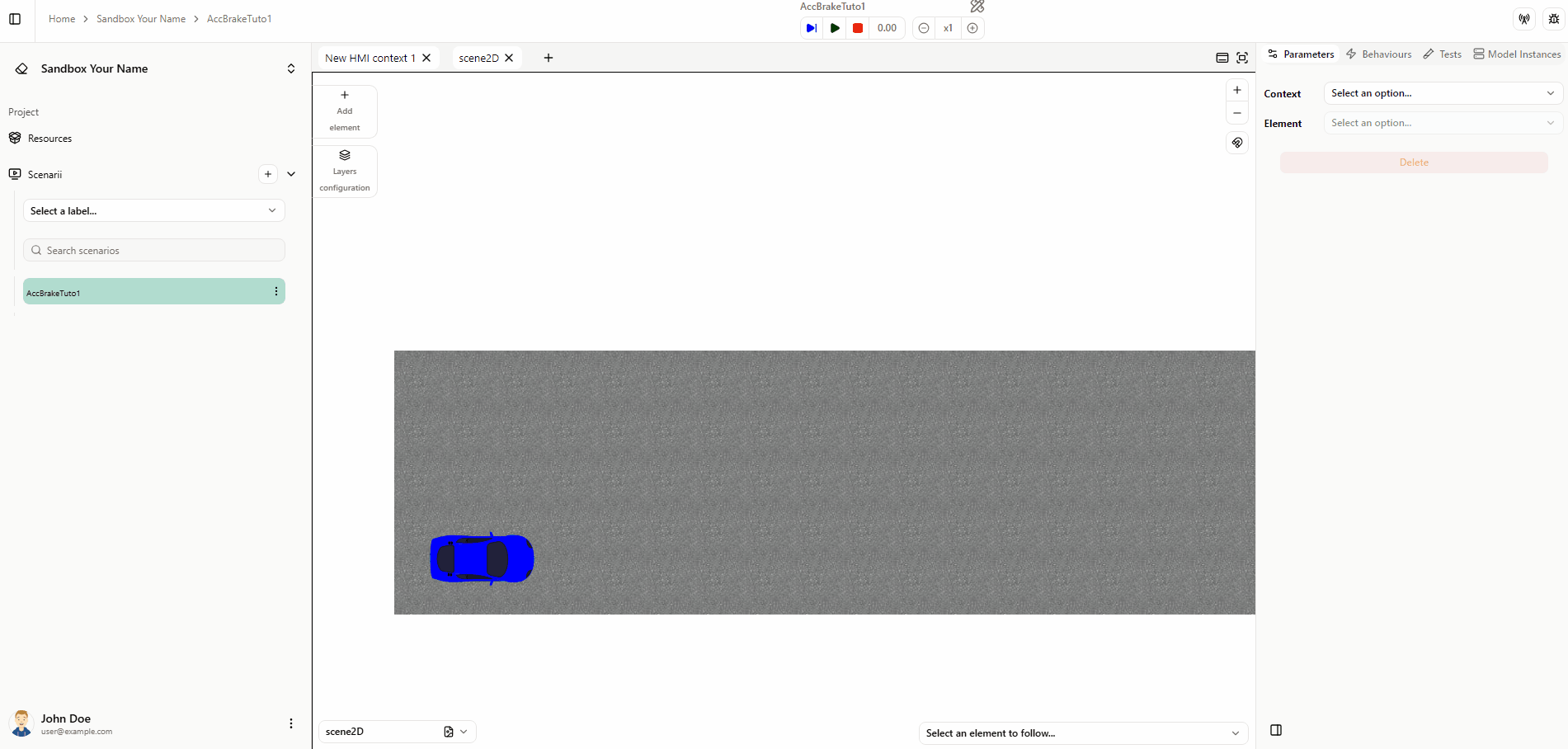Open the Model Instances tab

pos(1517,54)
